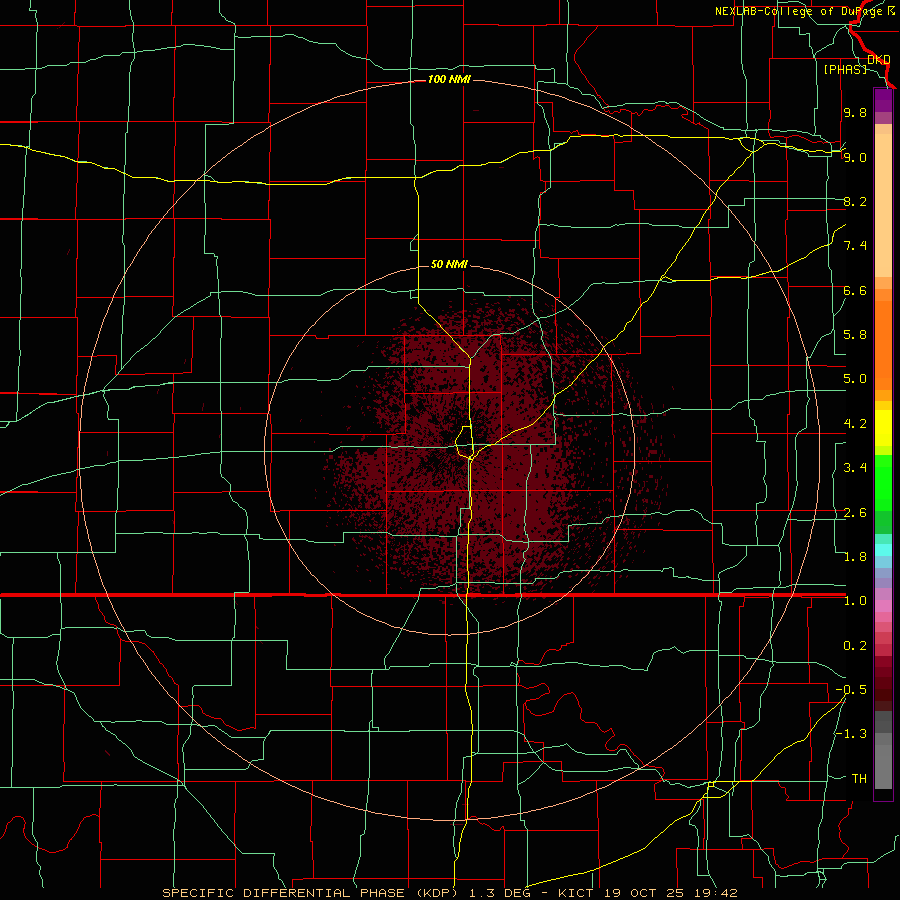Click the 9.0 value on the color scale
This screenshot has width=900, height=900.
855,157
